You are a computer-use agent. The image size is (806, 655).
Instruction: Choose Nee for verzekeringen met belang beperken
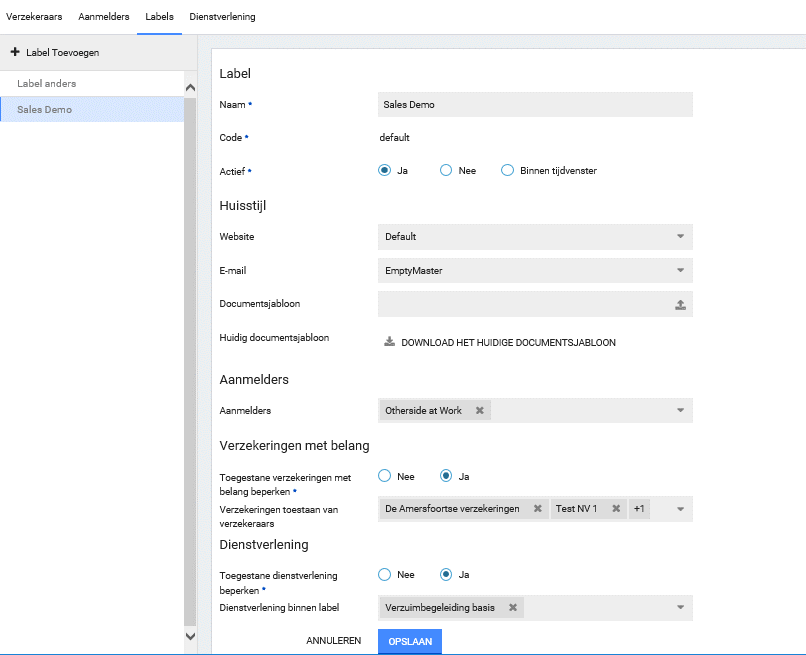(384, 476)
